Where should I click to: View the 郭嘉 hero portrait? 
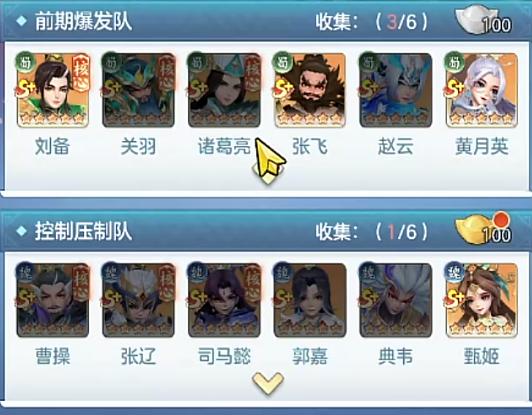tap(310, 300)
